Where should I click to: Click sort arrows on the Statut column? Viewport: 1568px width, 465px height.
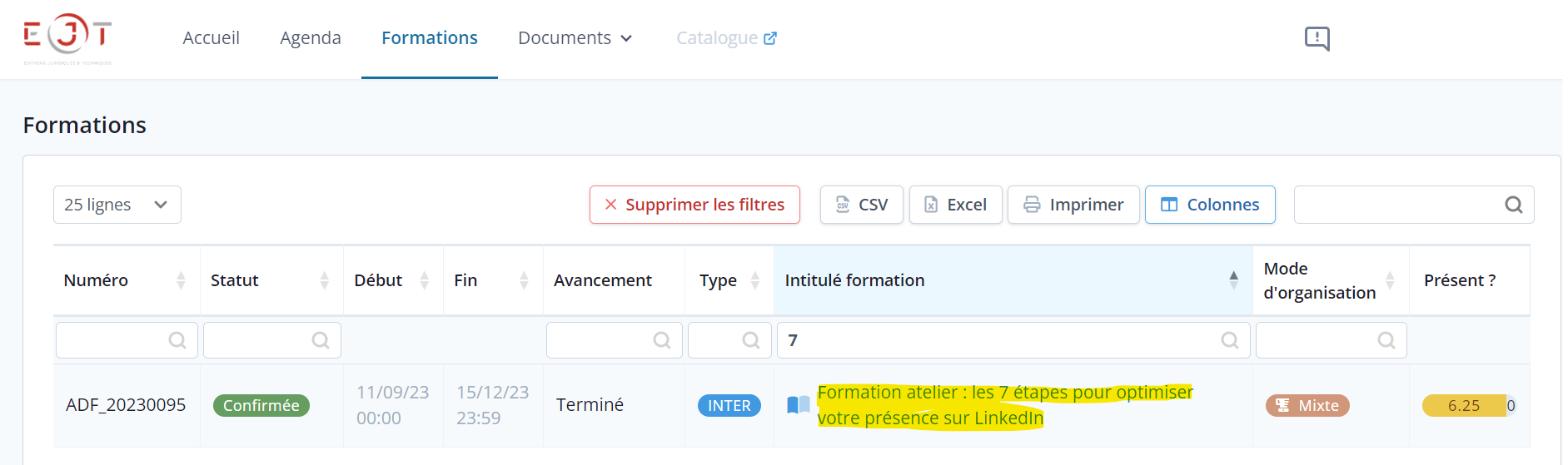coord(324,280)
